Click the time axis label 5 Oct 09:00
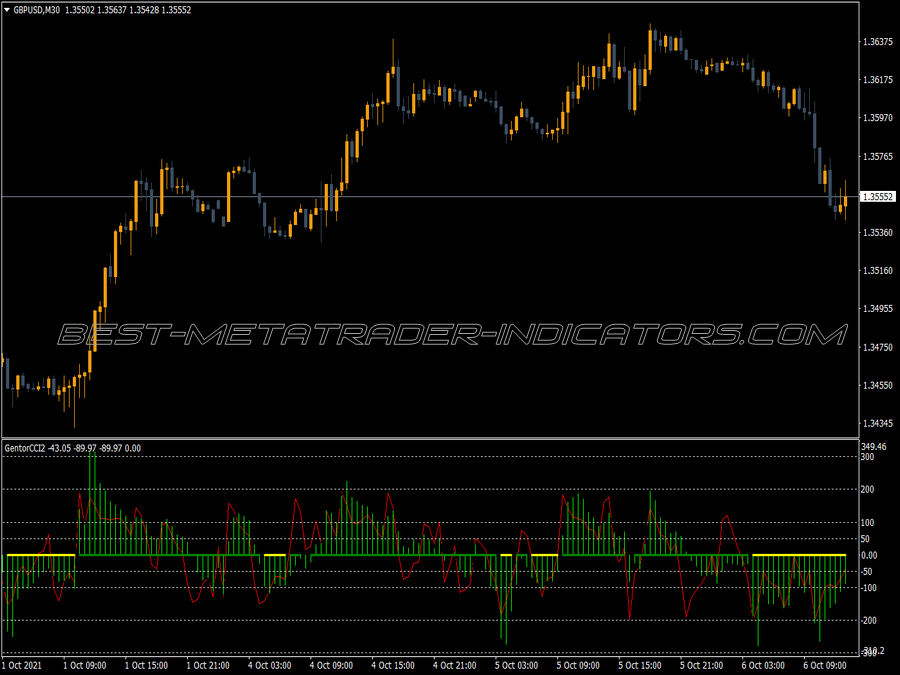 tap(578, 665)
